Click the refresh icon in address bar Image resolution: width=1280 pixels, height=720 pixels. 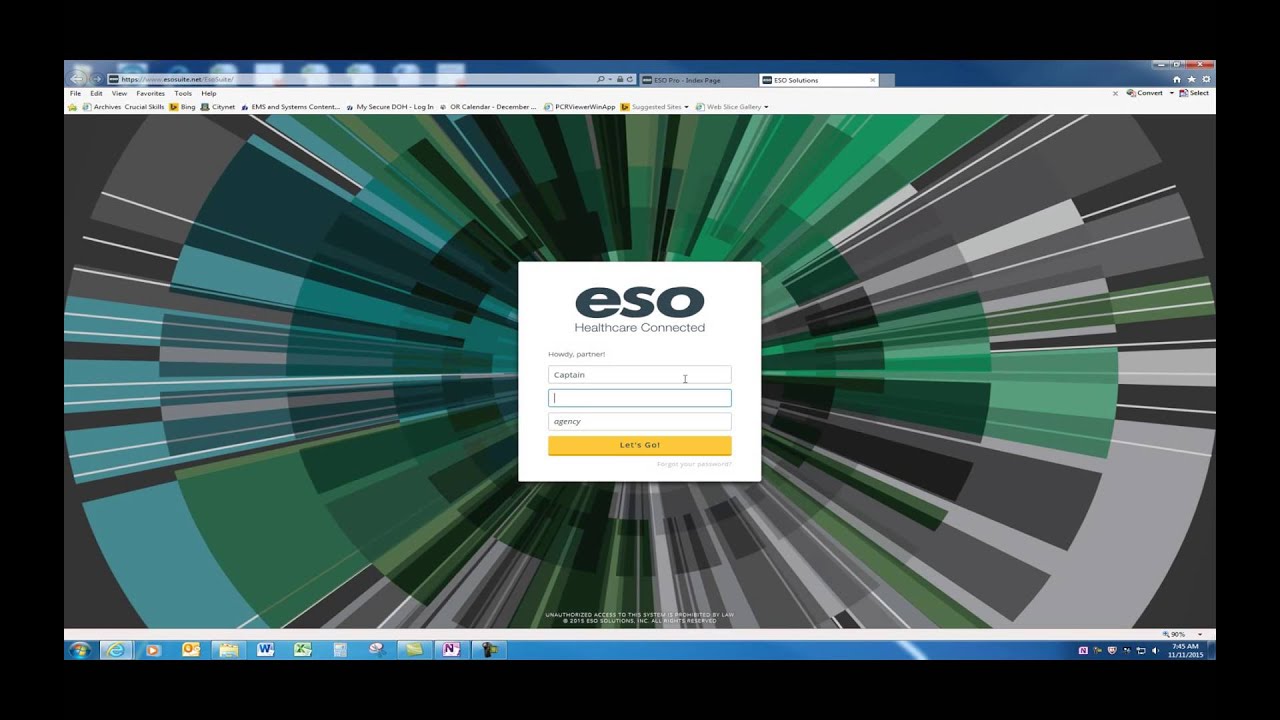tap(630, 79)
